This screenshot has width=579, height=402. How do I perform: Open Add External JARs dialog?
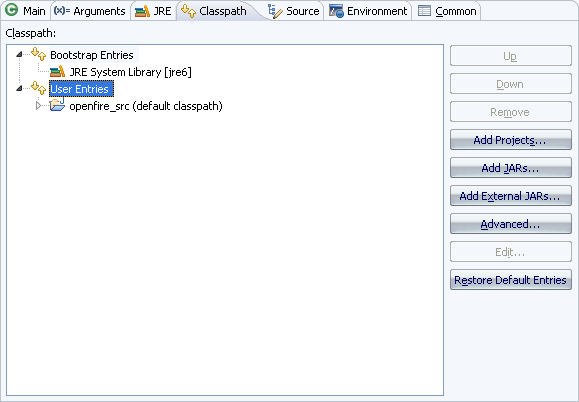tap(511, 196)
